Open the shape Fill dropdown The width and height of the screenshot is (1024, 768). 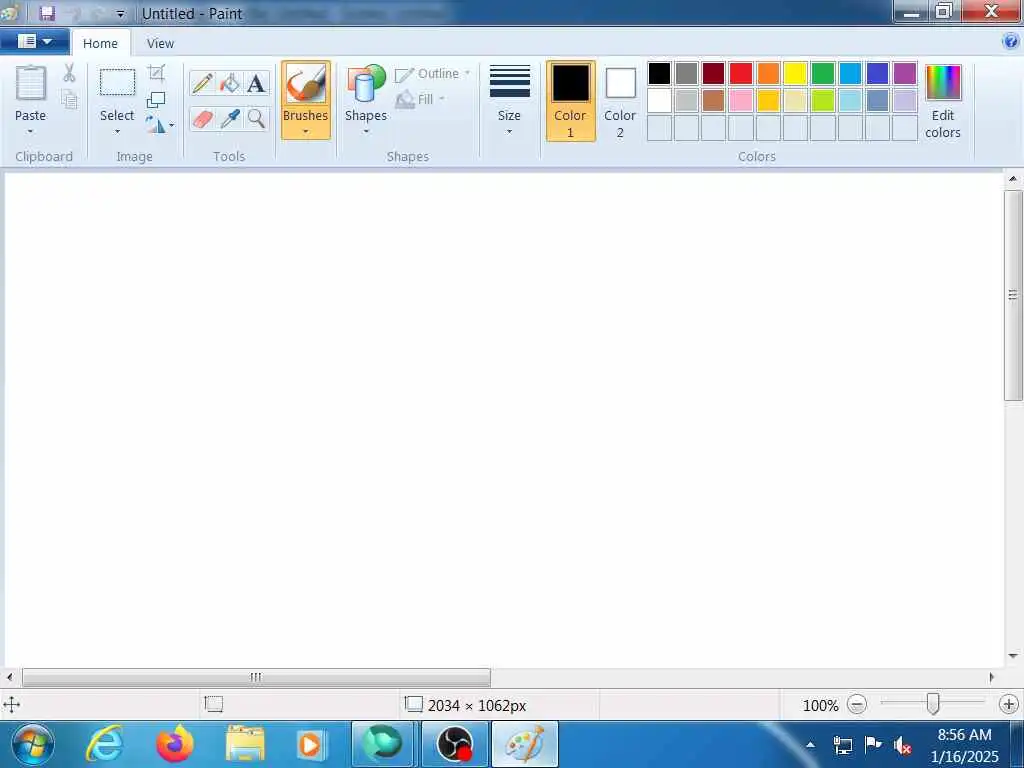pyautogui.click(x=421, y=99)
